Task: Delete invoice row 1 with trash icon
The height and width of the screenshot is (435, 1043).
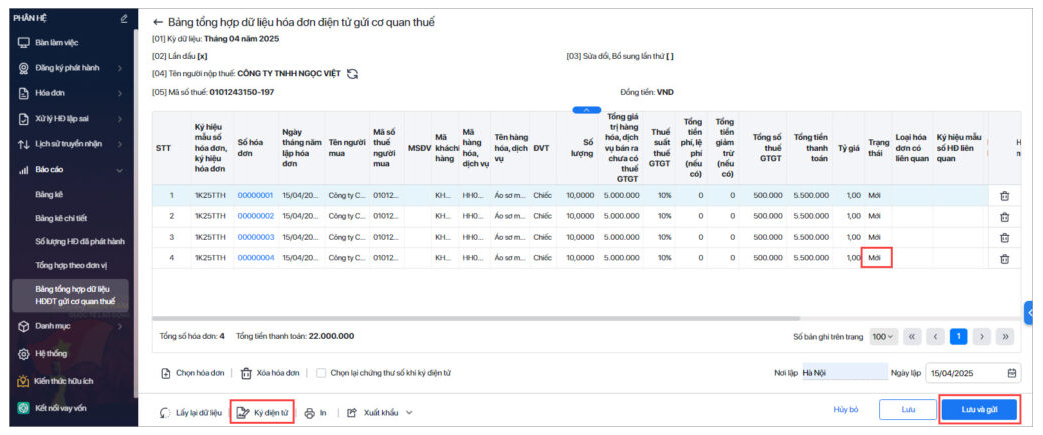Action: tap(1004, 196)
